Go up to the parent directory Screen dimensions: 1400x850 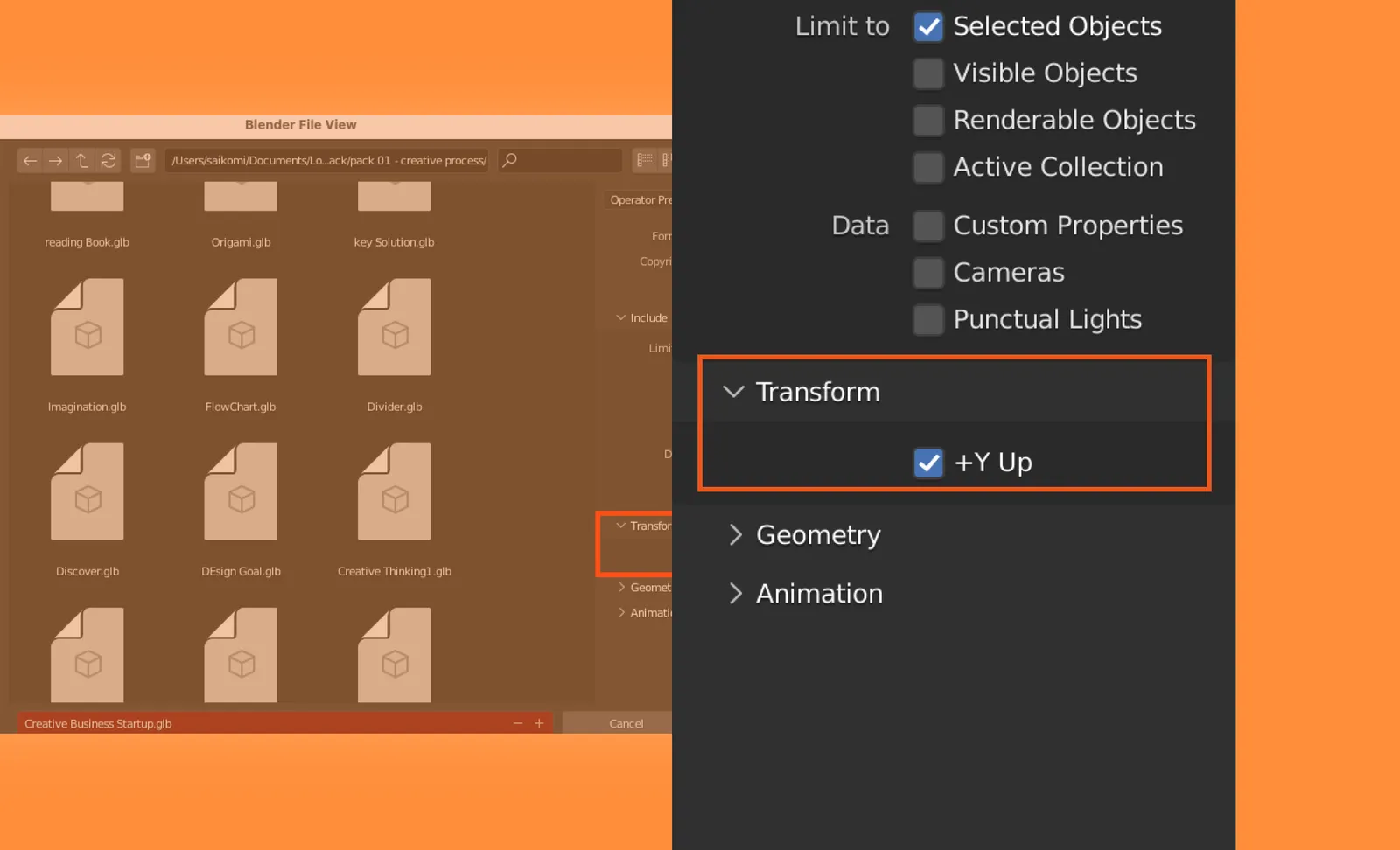(81, 160)
